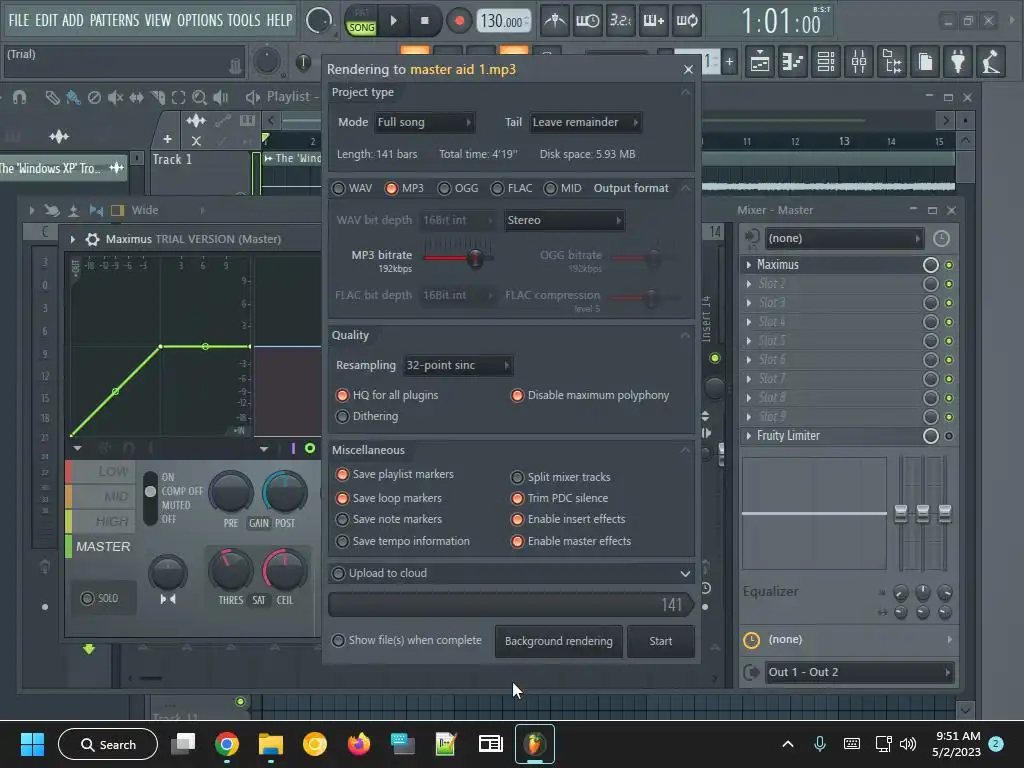Viewport: 1024px width, 768px height.
Task: Open Resampling 32-point sinc dropdown
Action: [x=458, y=365]
